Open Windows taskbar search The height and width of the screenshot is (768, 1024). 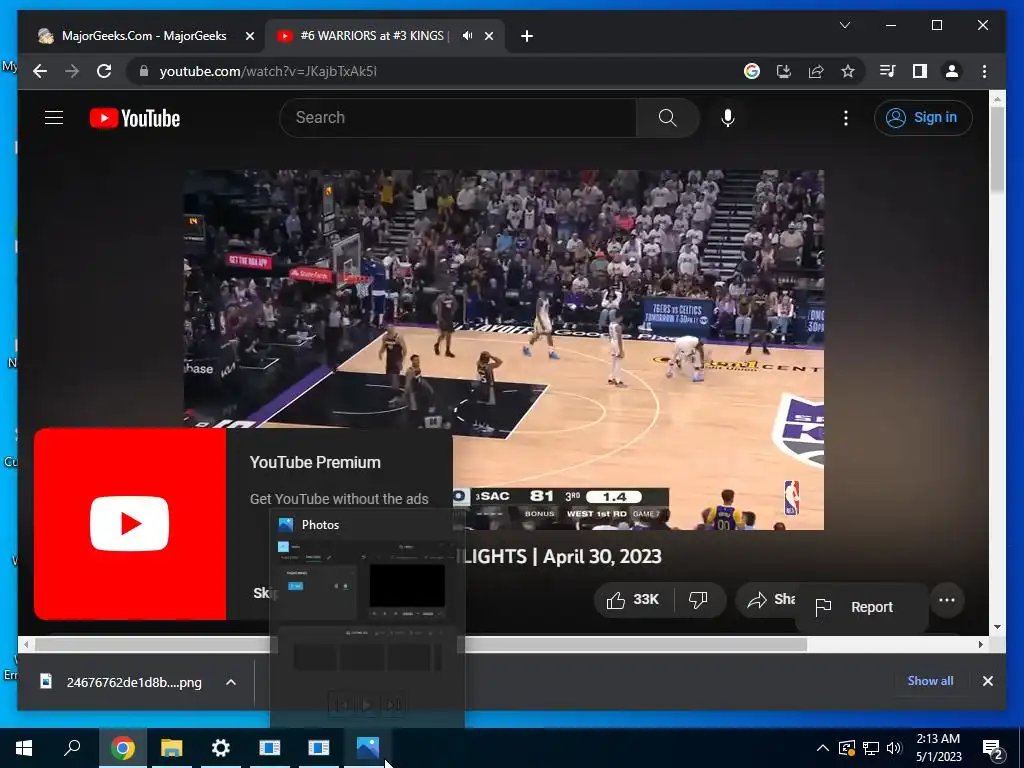(x=72, y=748)
